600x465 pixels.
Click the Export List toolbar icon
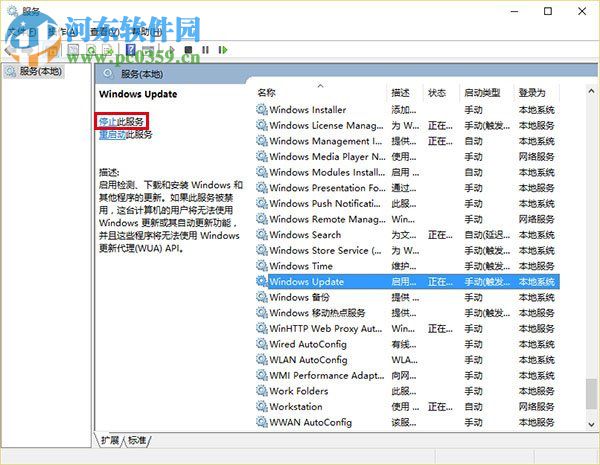click(x=108, y=50)
